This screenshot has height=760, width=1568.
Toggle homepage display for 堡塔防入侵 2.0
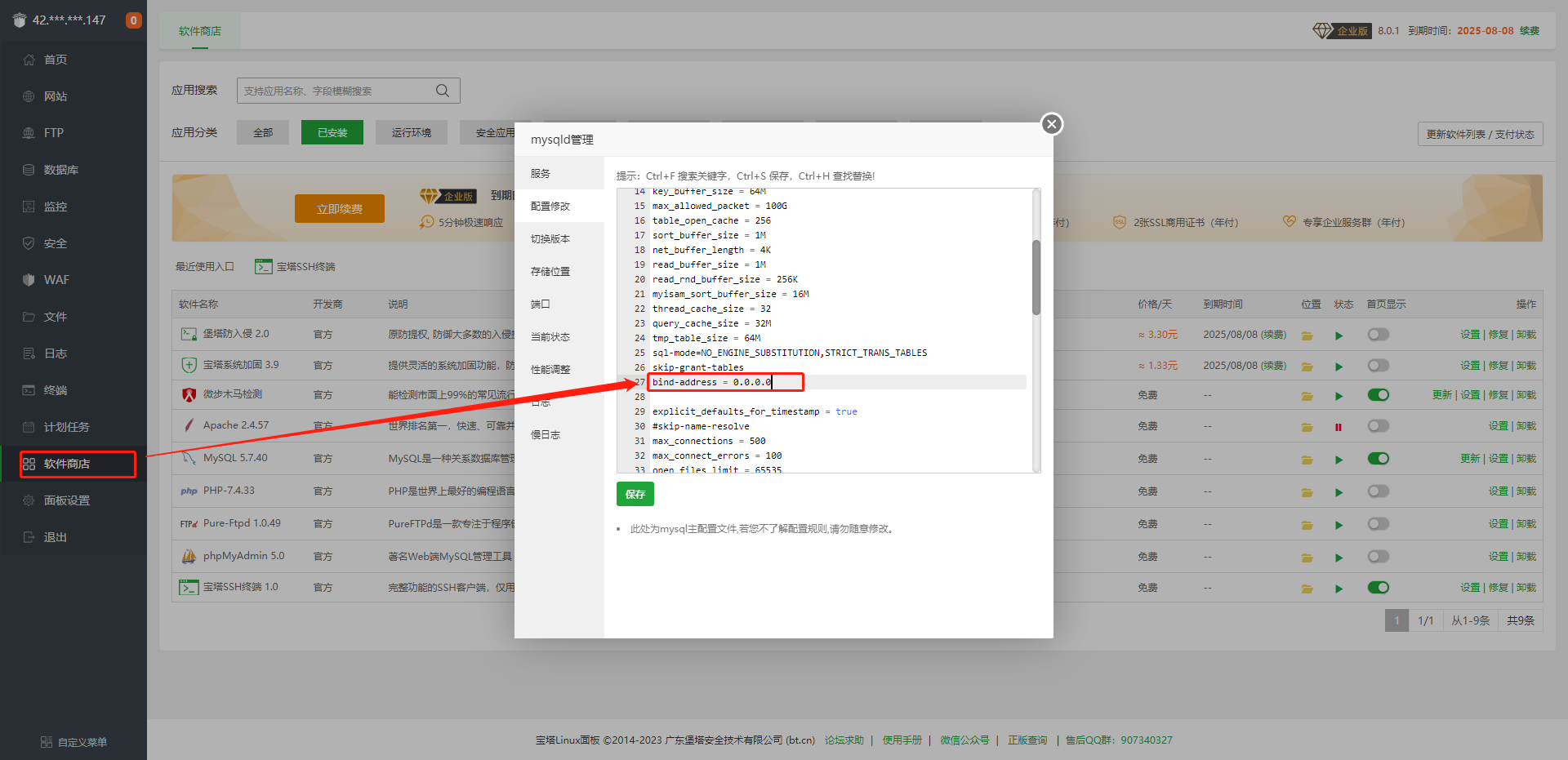[x=1379, y=335]
